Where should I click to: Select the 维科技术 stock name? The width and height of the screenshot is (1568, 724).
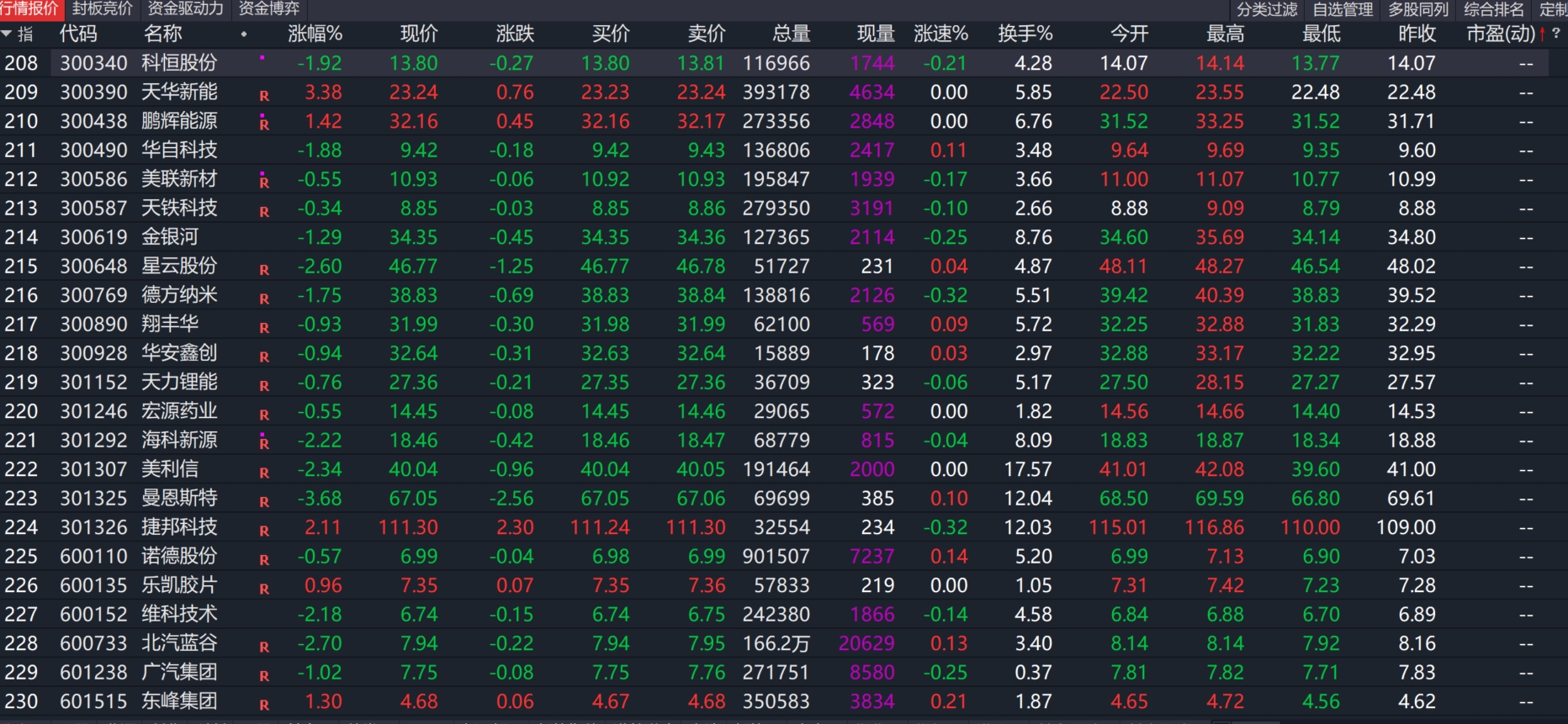click(179, 614)
